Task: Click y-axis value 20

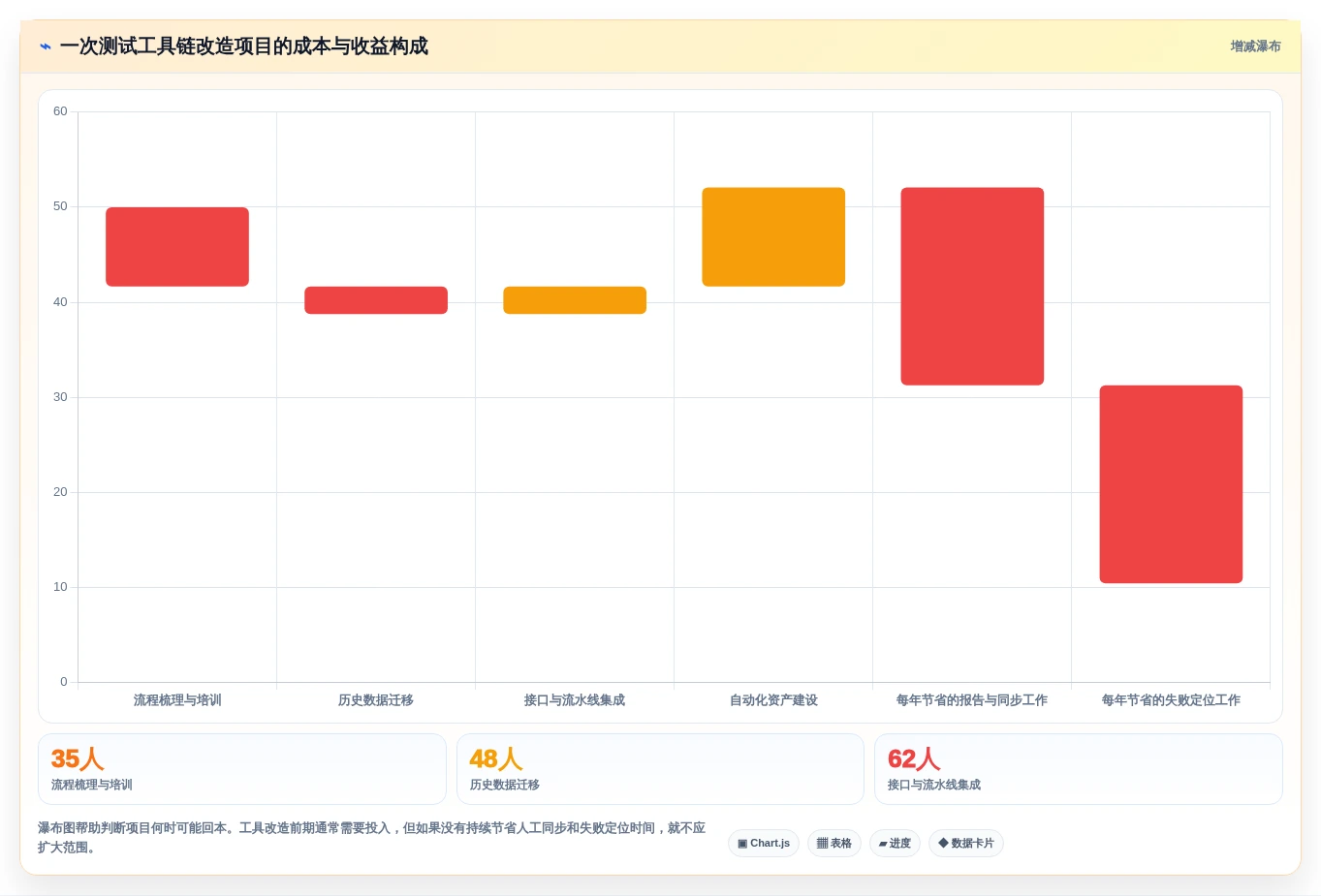Action: click(60, 492)
